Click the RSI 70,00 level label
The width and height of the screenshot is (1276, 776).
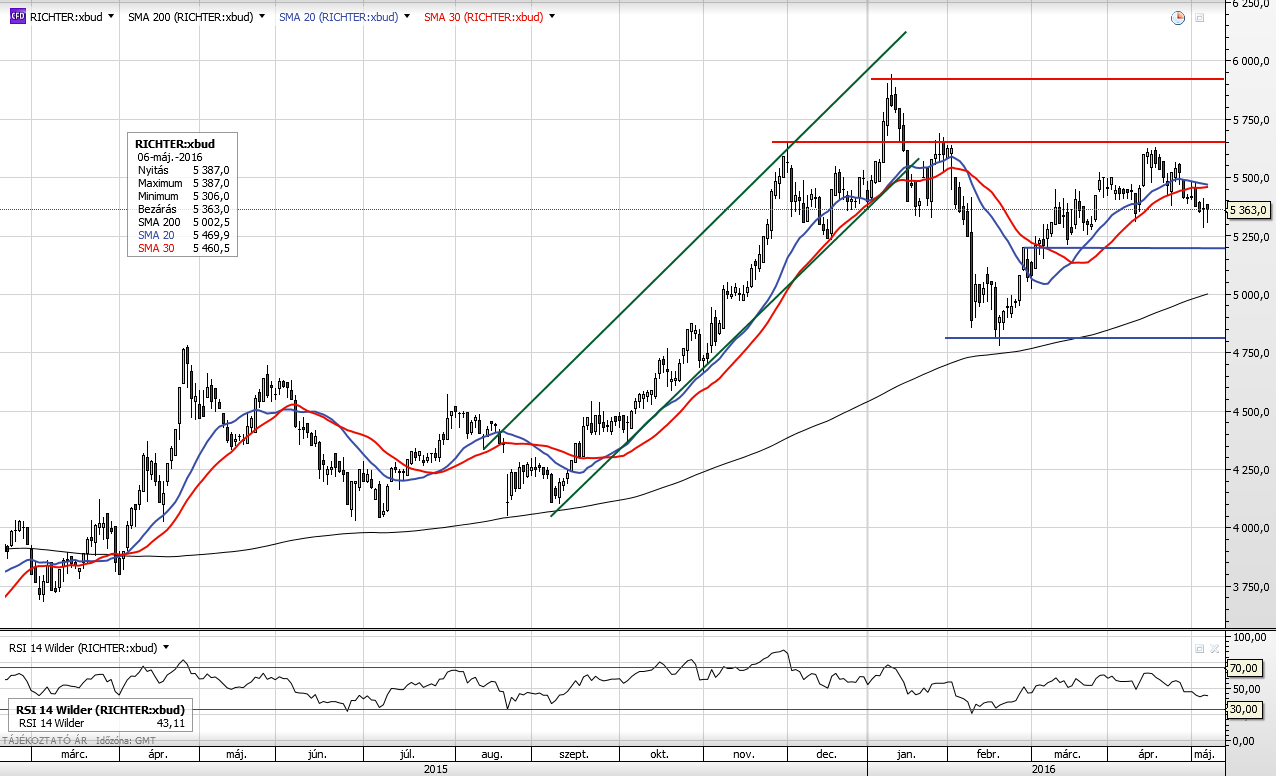pyautogui.click(x=1243, y=667)
